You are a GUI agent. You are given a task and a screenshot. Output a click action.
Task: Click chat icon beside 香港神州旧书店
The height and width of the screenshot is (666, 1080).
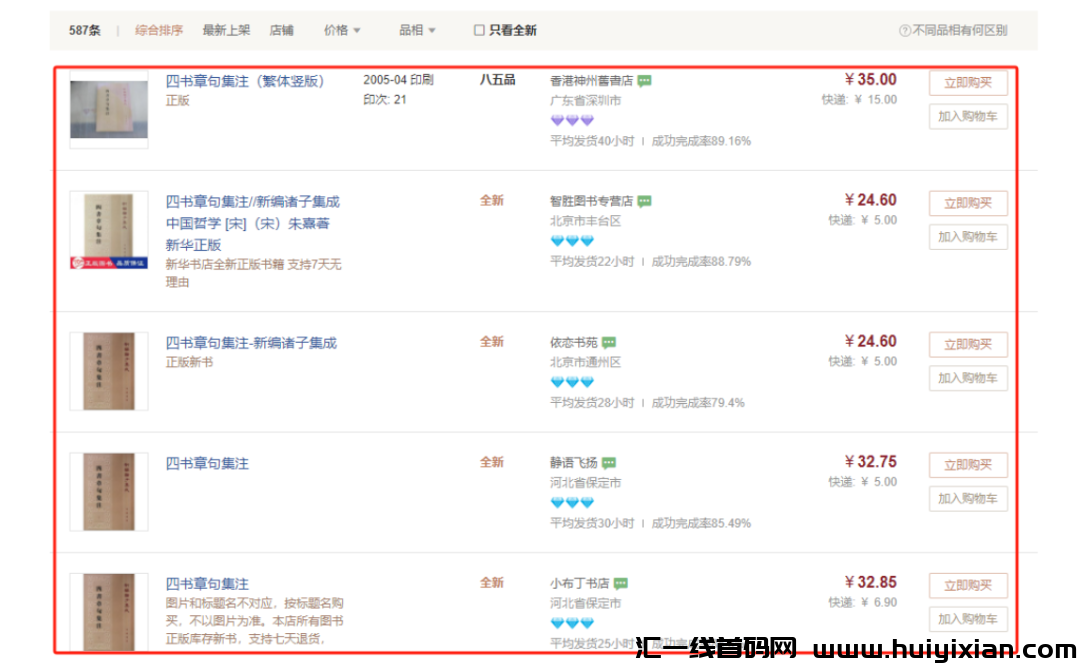click(645, 81)
